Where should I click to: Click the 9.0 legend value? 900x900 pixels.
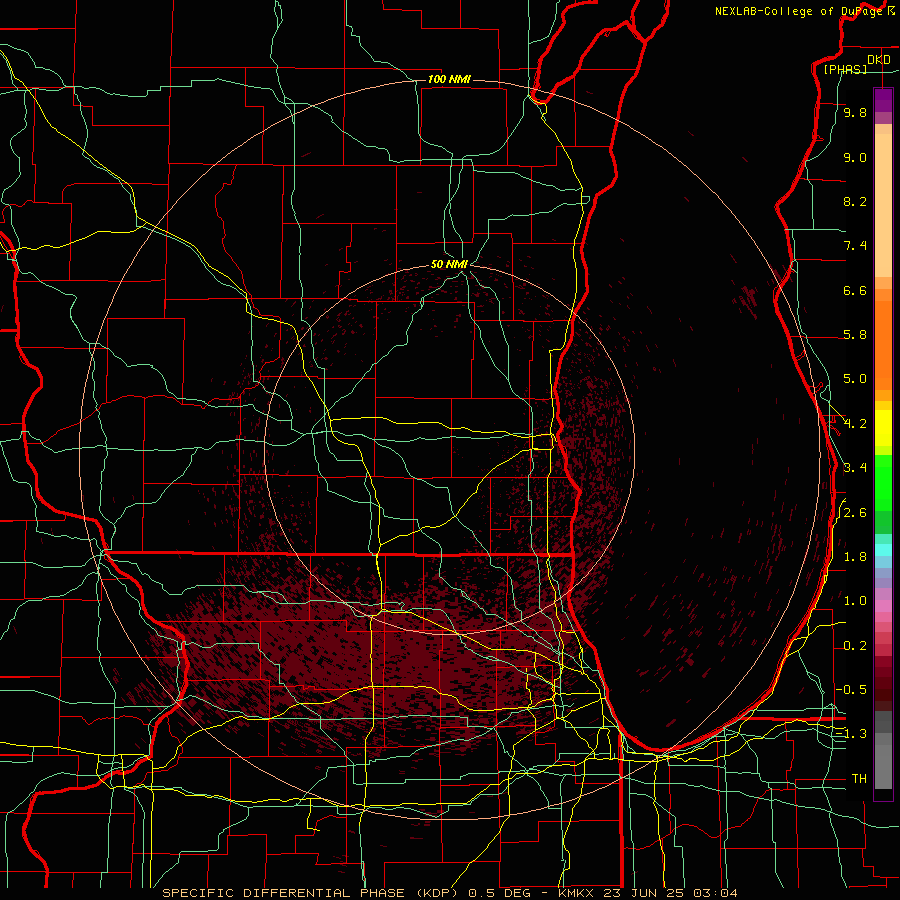point(855,157)
